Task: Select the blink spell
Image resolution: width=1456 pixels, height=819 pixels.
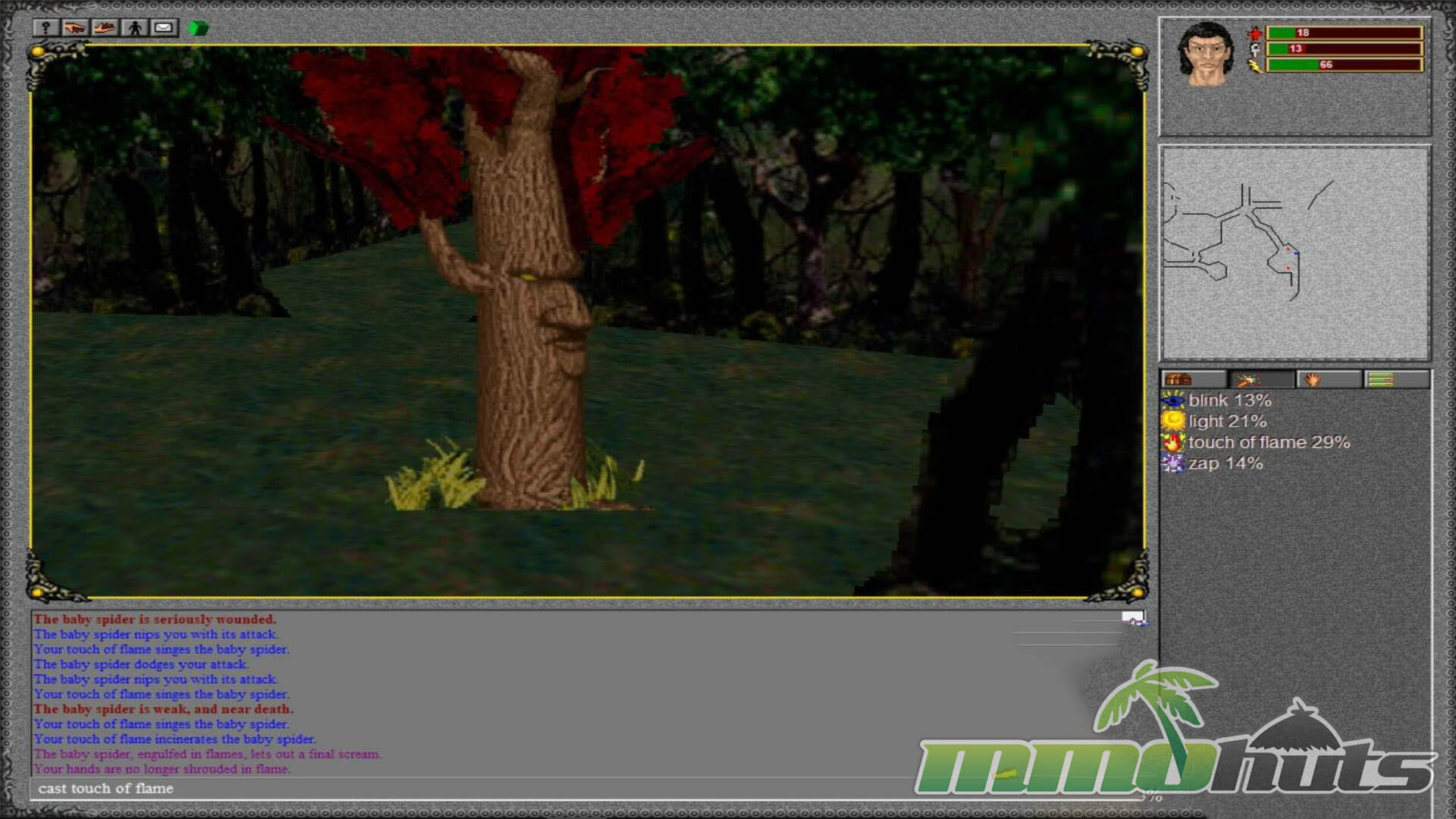Action: coord(1229,400)
